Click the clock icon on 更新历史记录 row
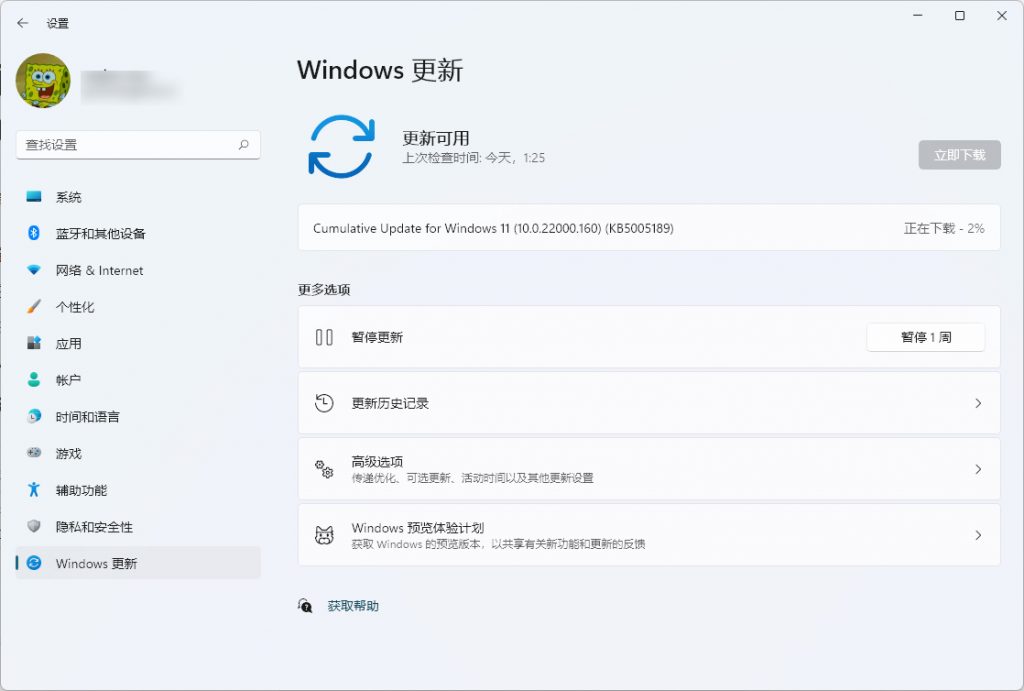Screen dimensions: 1024x691 (322, 402)
